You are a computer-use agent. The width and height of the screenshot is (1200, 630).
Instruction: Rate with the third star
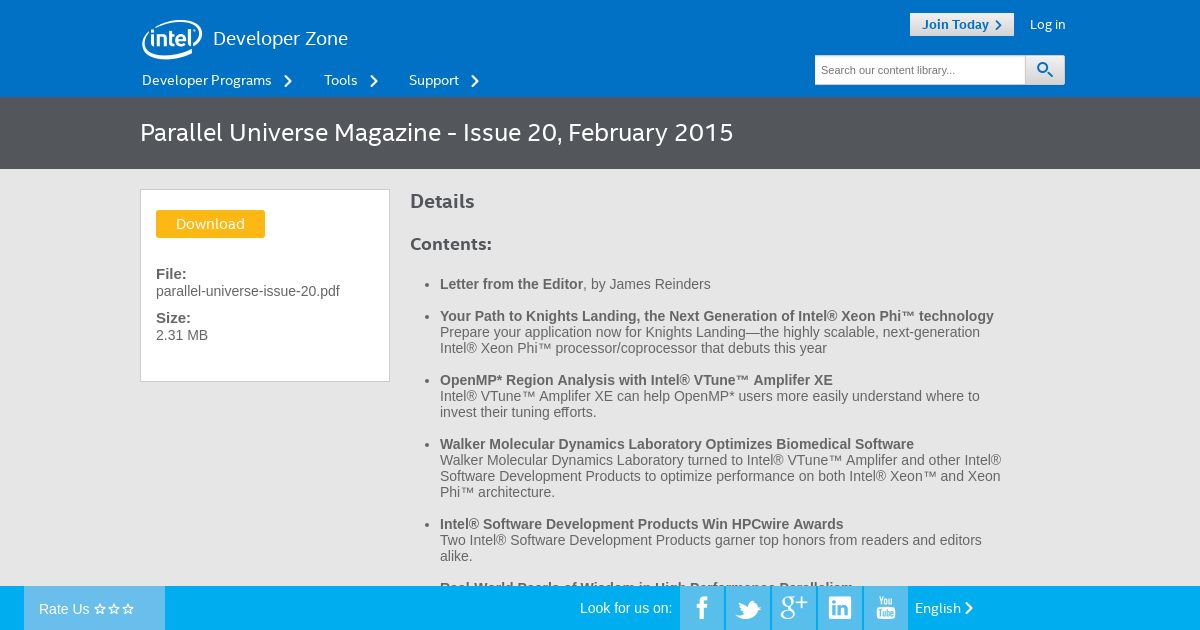pos(128,609)
